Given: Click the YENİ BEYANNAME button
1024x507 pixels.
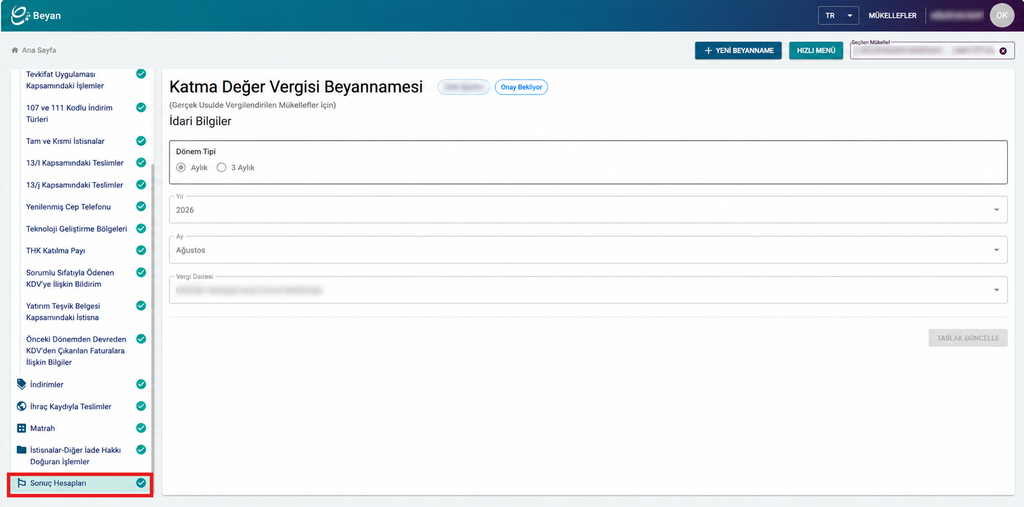Looking at the screenshot, I should 738,50.
